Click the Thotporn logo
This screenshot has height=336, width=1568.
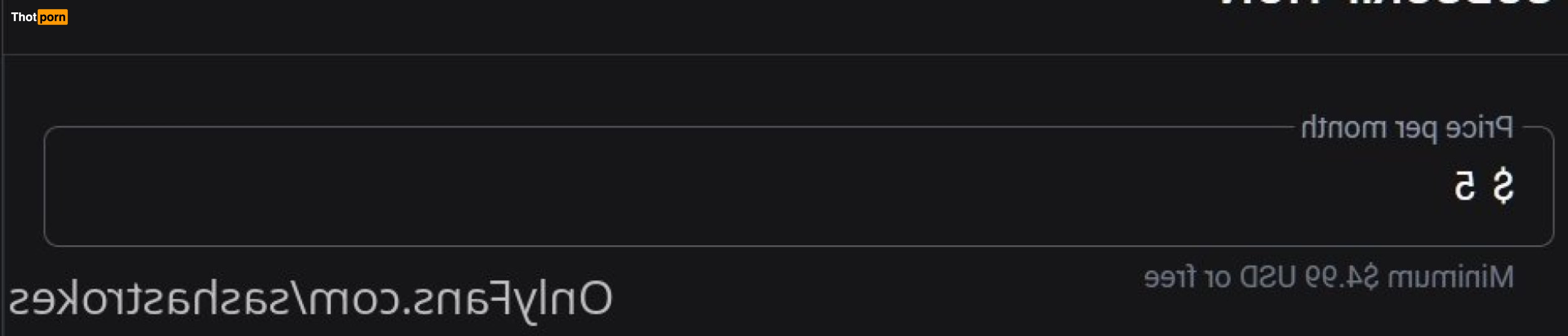39,17
